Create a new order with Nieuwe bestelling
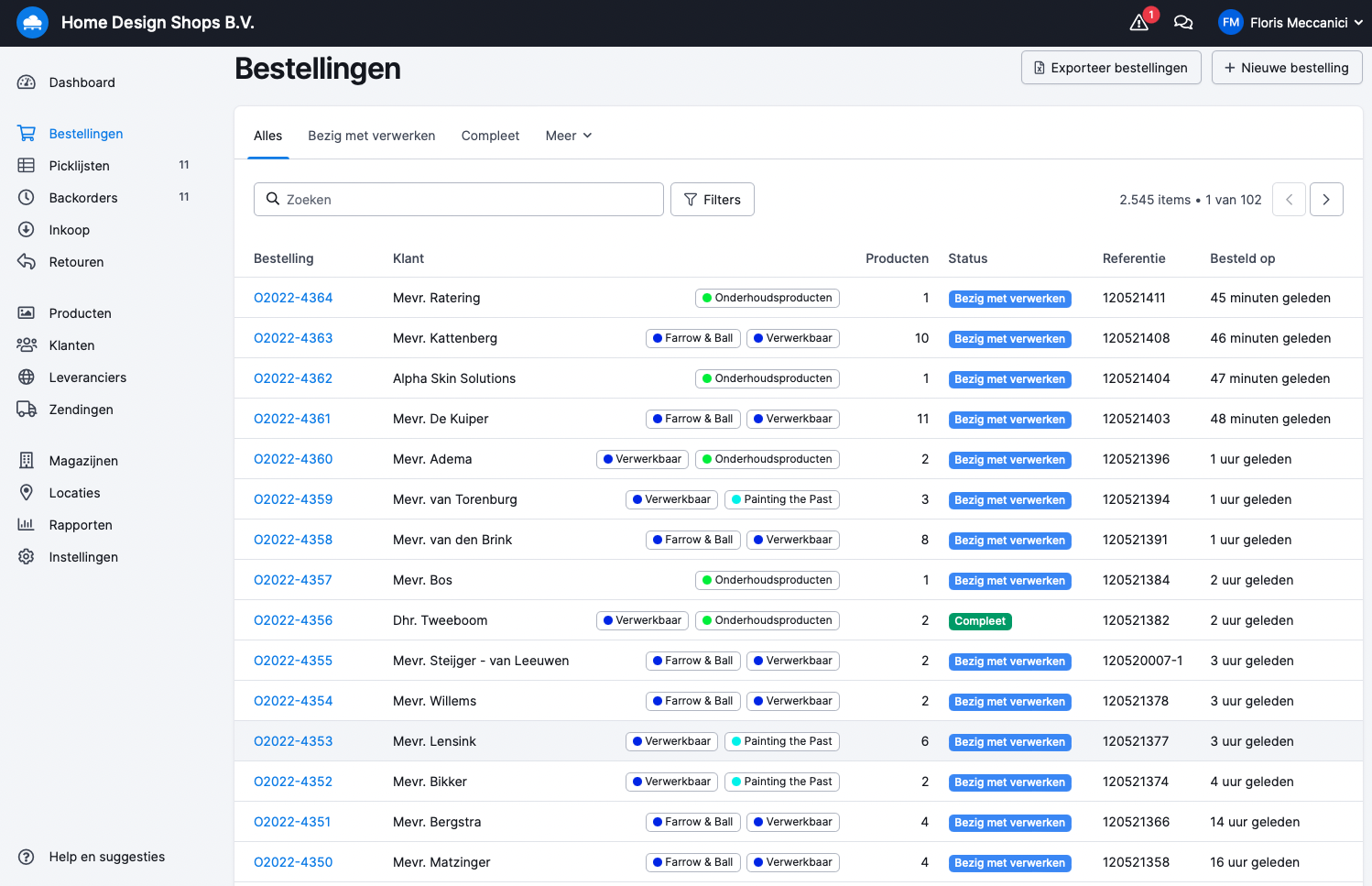Viewport: 1372px width, 886px height. [x=1286, y=68]
